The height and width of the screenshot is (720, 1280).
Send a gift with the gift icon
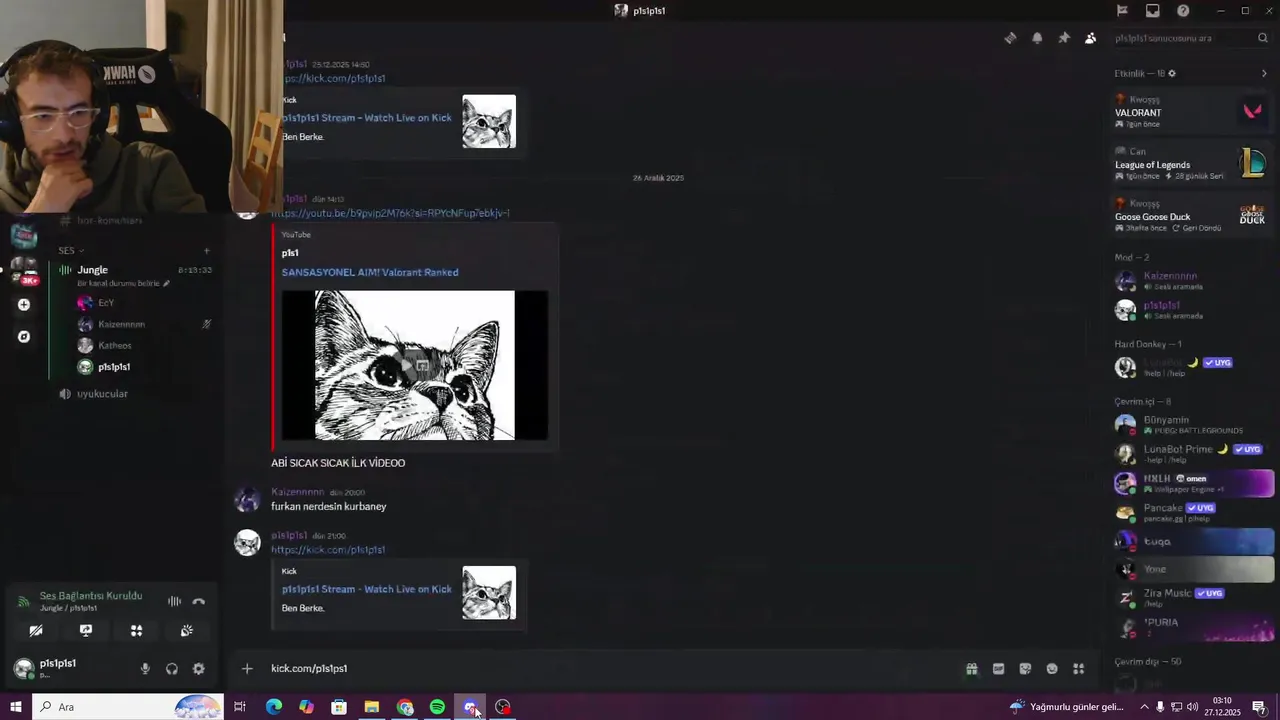pos(971,669)
